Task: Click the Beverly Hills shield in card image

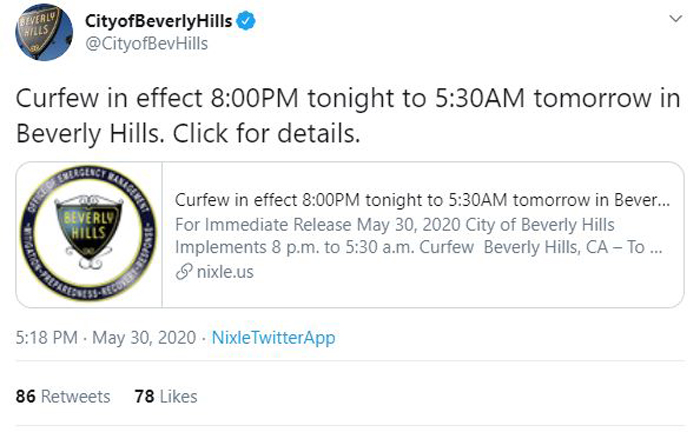Action: click(88, 228)
